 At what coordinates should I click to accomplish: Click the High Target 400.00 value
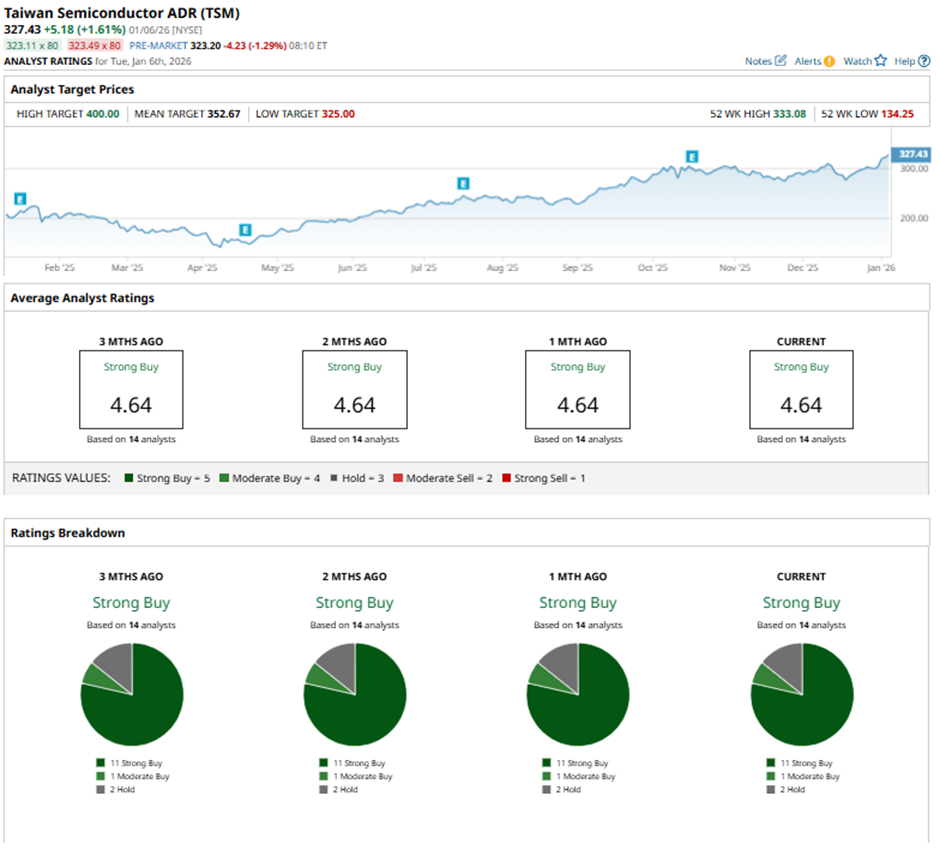pos(101,114)
